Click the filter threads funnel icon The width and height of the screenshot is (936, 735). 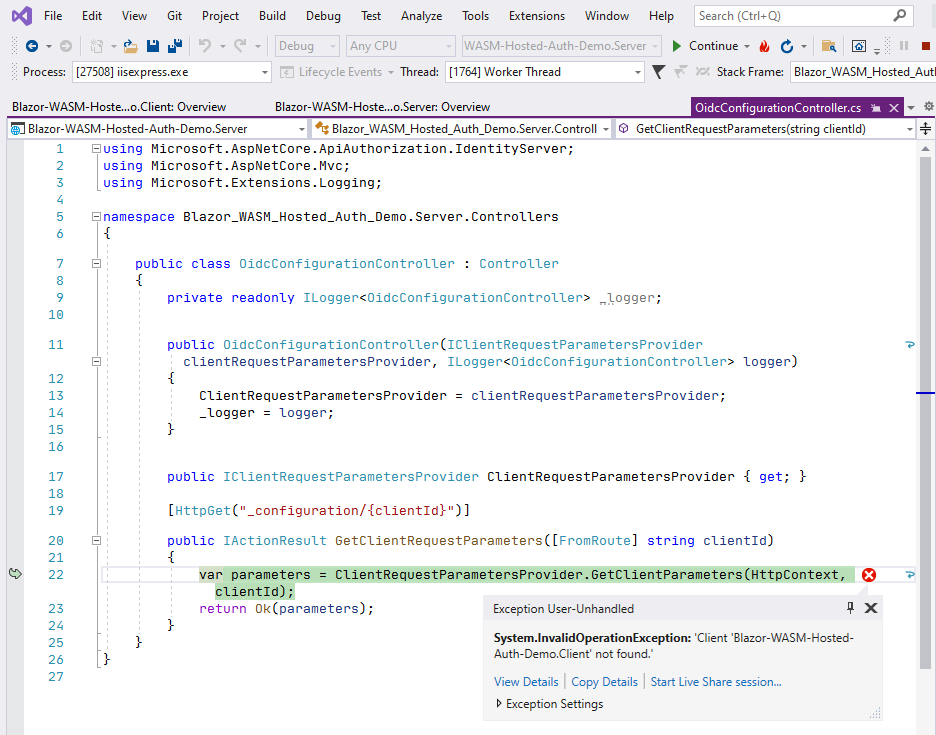pyautogui.click(x=657, y=71)
